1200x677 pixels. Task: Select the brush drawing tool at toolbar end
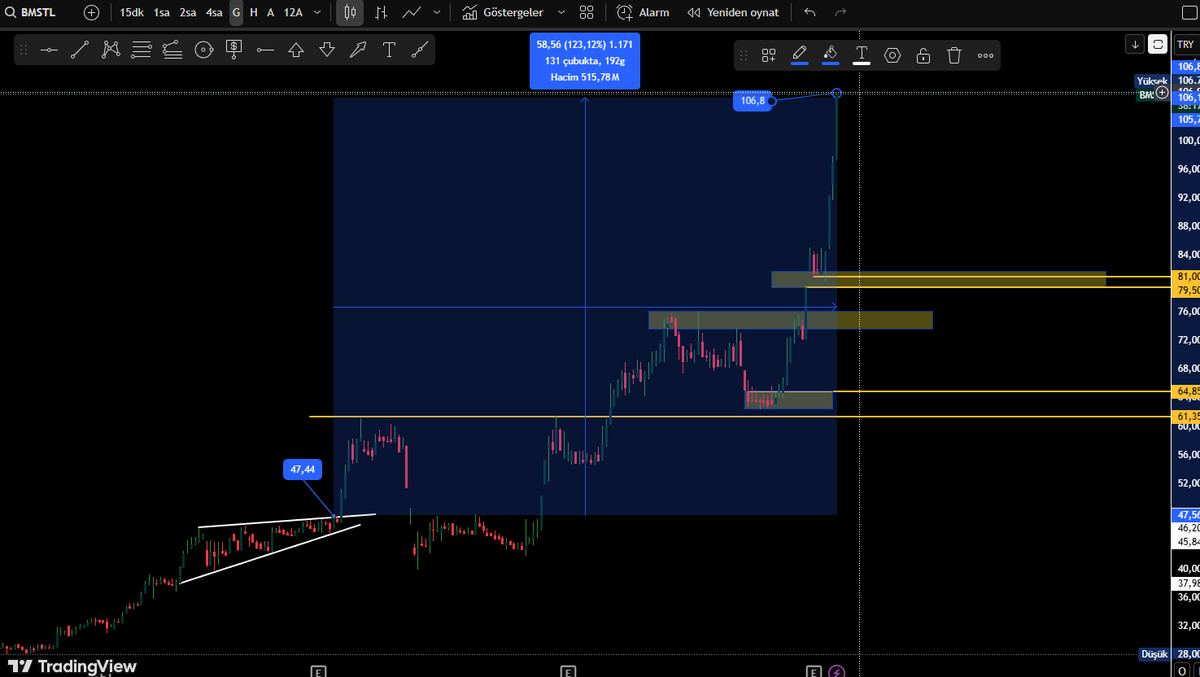coord(420,50)
